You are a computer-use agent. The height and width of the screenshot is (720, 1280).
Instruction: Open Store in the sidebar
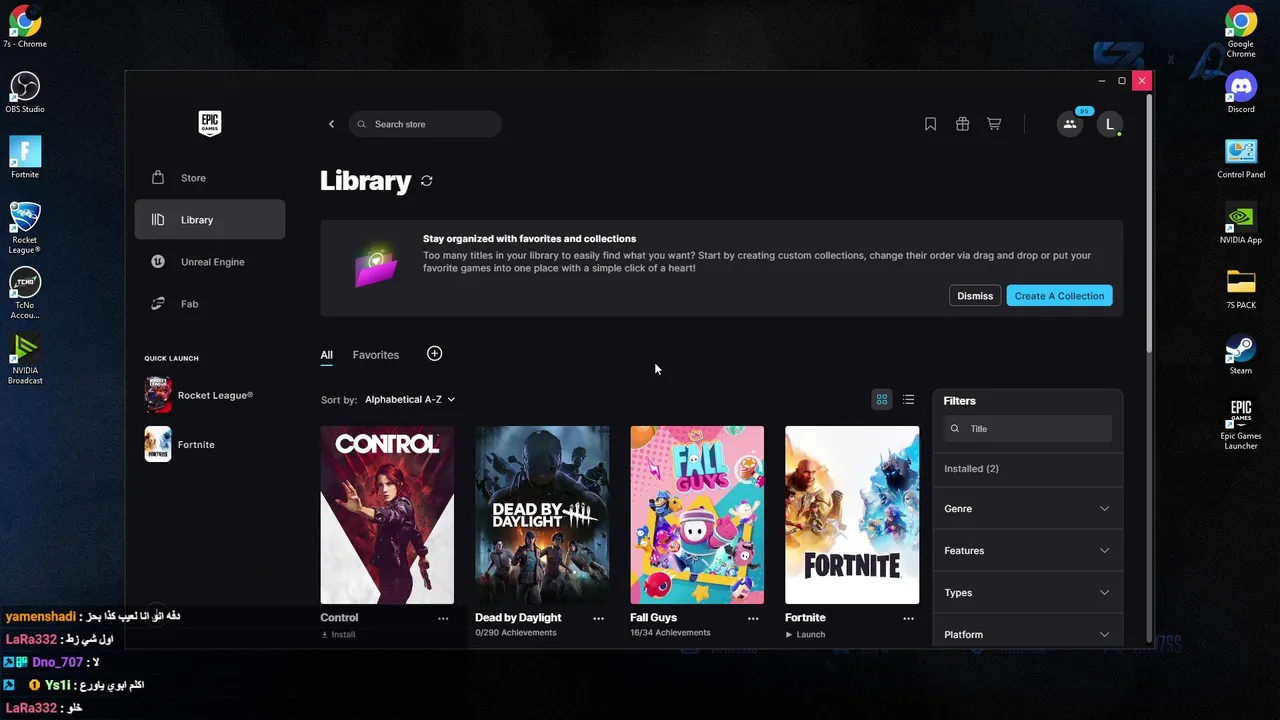[210, 178]
